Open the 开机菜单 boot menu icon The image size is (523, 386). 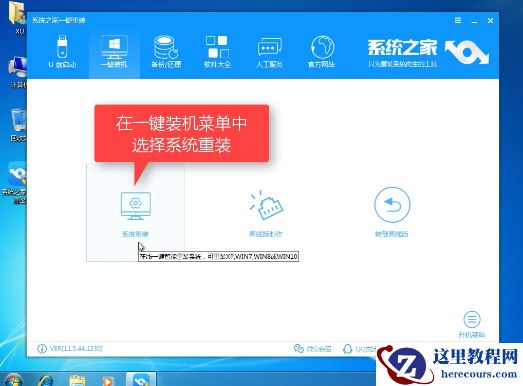coord(472,320)
